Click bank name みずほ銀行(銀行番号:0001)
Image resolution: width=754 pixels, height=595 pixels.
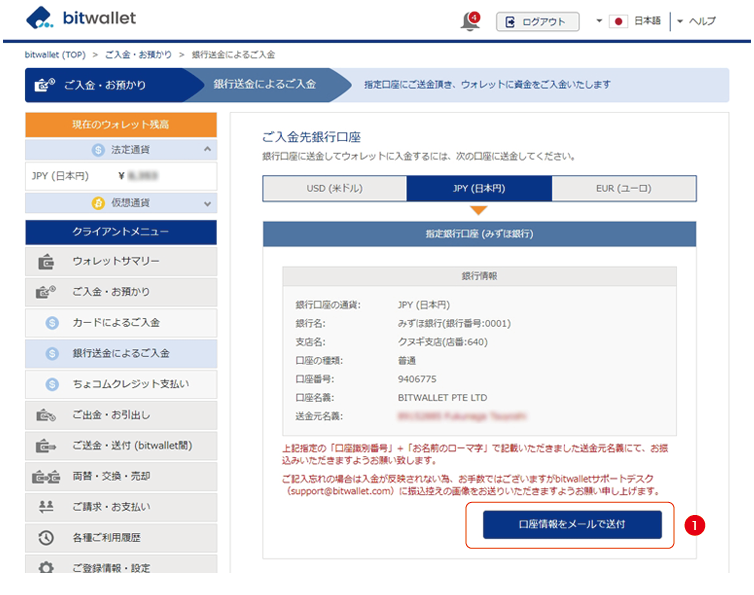(454, 323)
